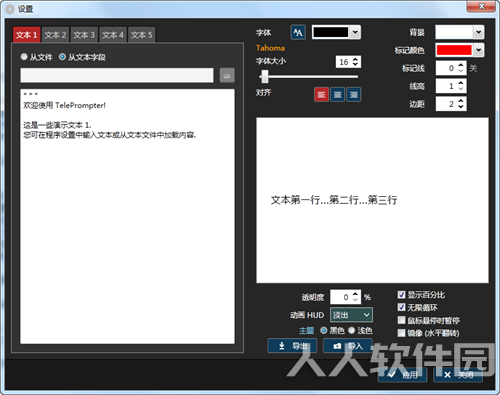Screen dimensions: 500x395
Task: Open the font chooser icon
Action: click(x=298, y=33)
